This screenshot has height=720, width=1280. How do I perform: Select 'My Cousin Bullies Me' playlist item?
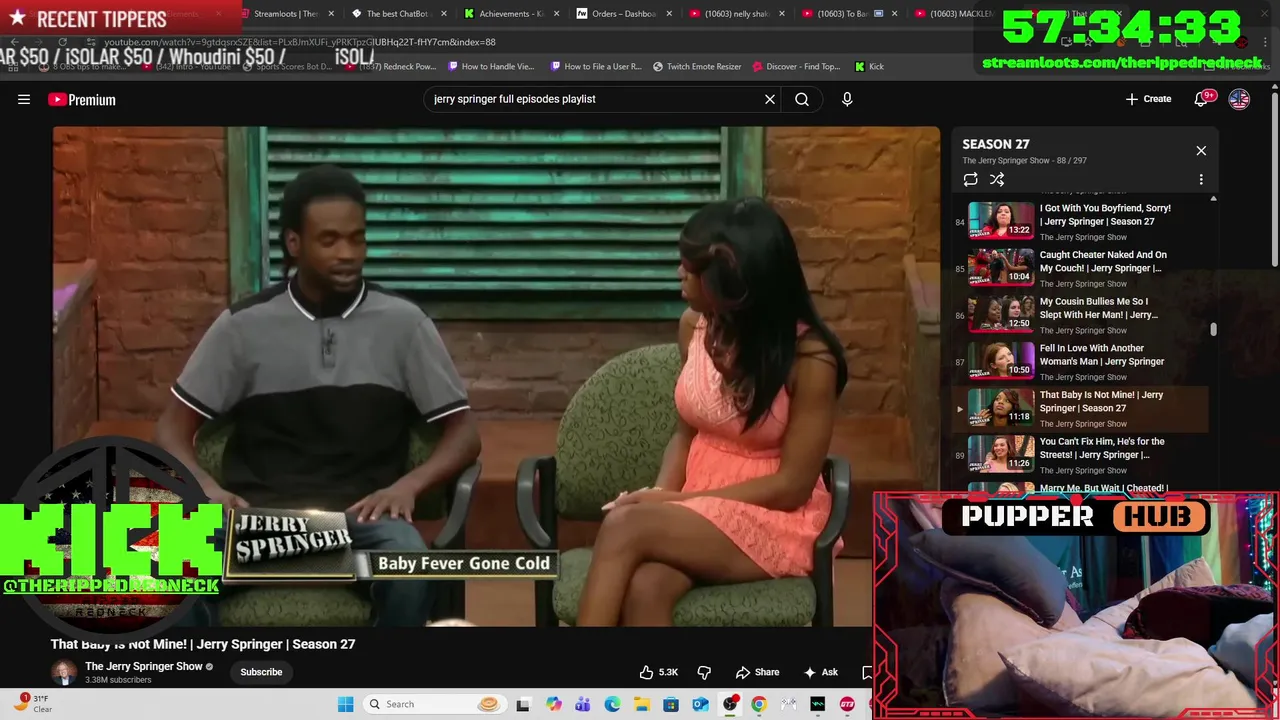point(1085,314)
